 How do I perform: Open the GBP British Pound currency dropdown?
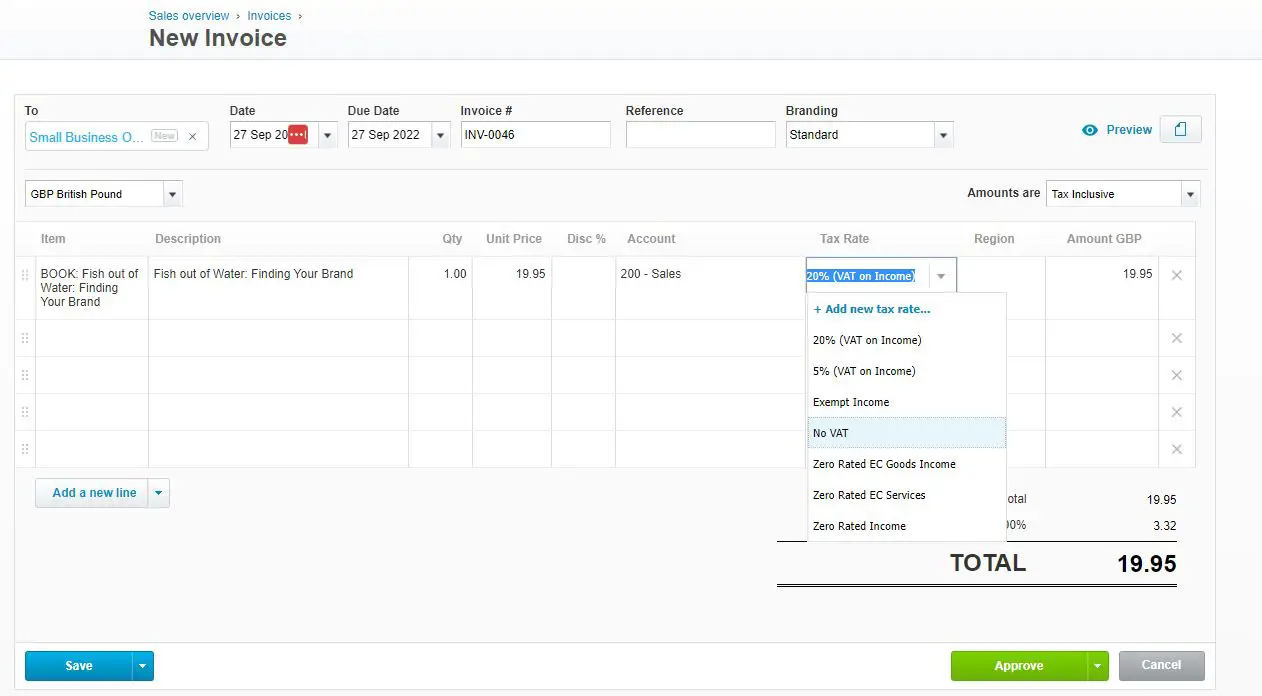(172, 193)
